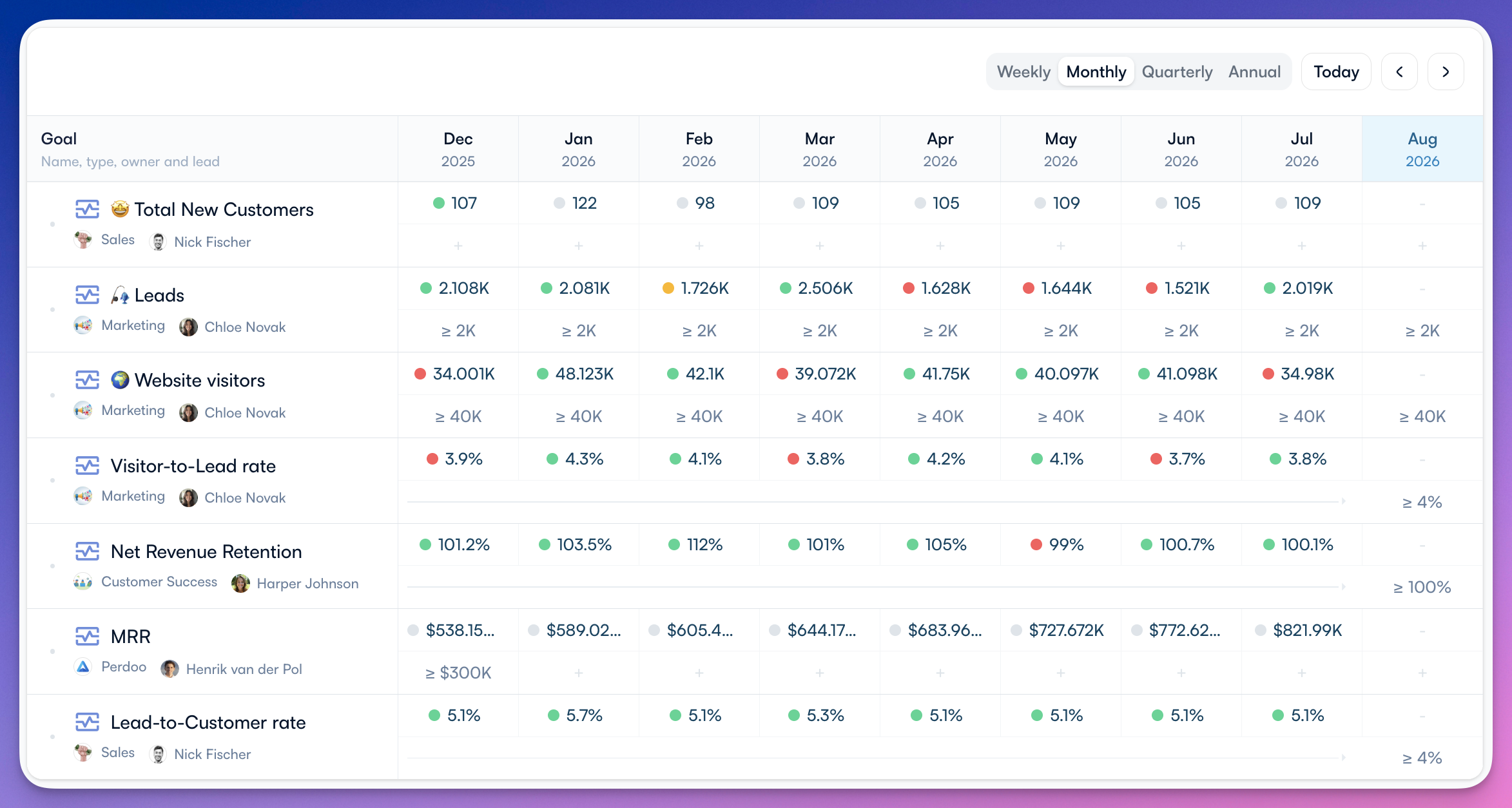This screenshot has width=1512, height=808.
Task: Click the KPI icon beside Net Revenue Retention
Action: click(x=87, y=552)
